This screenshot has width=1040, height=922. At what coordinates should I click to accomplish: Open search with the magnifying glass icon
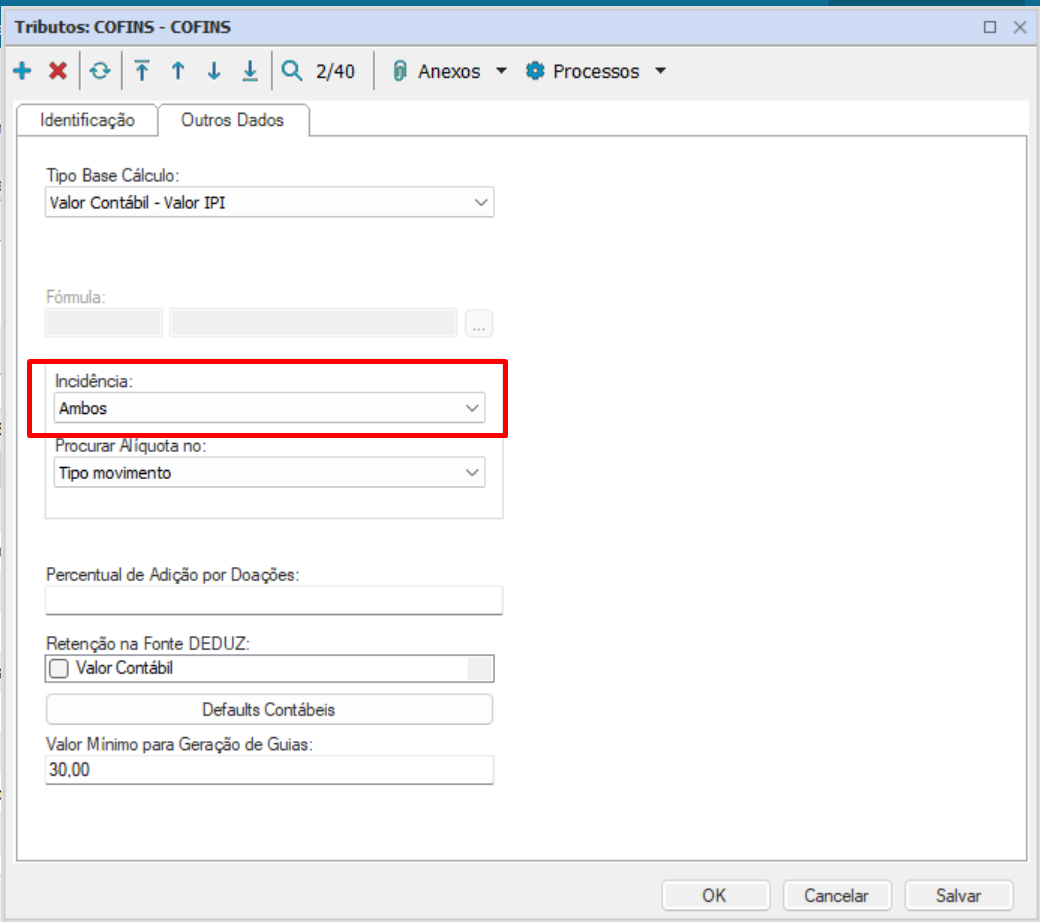click(x=292, y=71)
